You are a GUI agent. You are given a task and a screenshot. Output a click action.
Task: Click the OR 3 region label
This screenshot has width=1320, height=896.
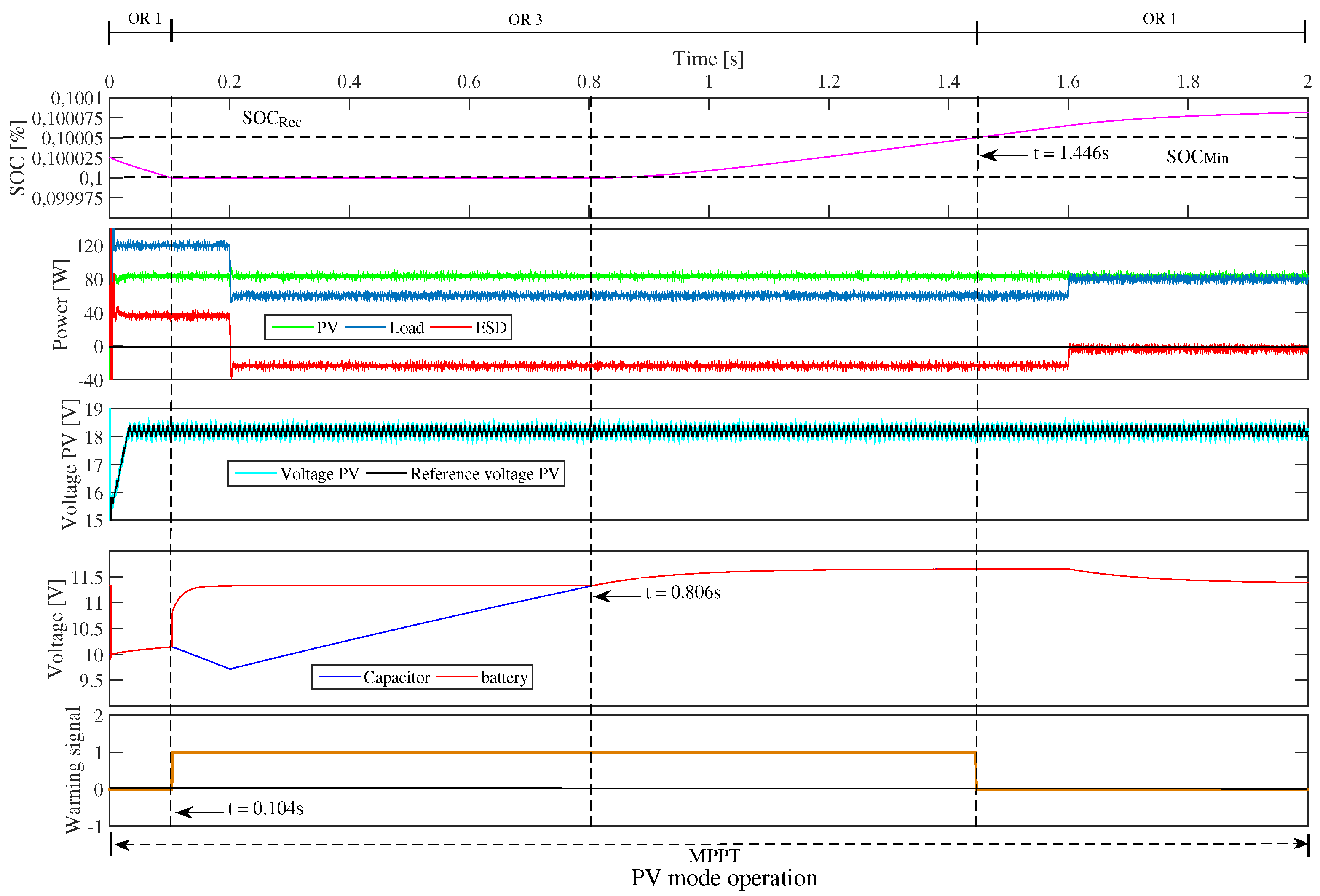pos(525,20)
